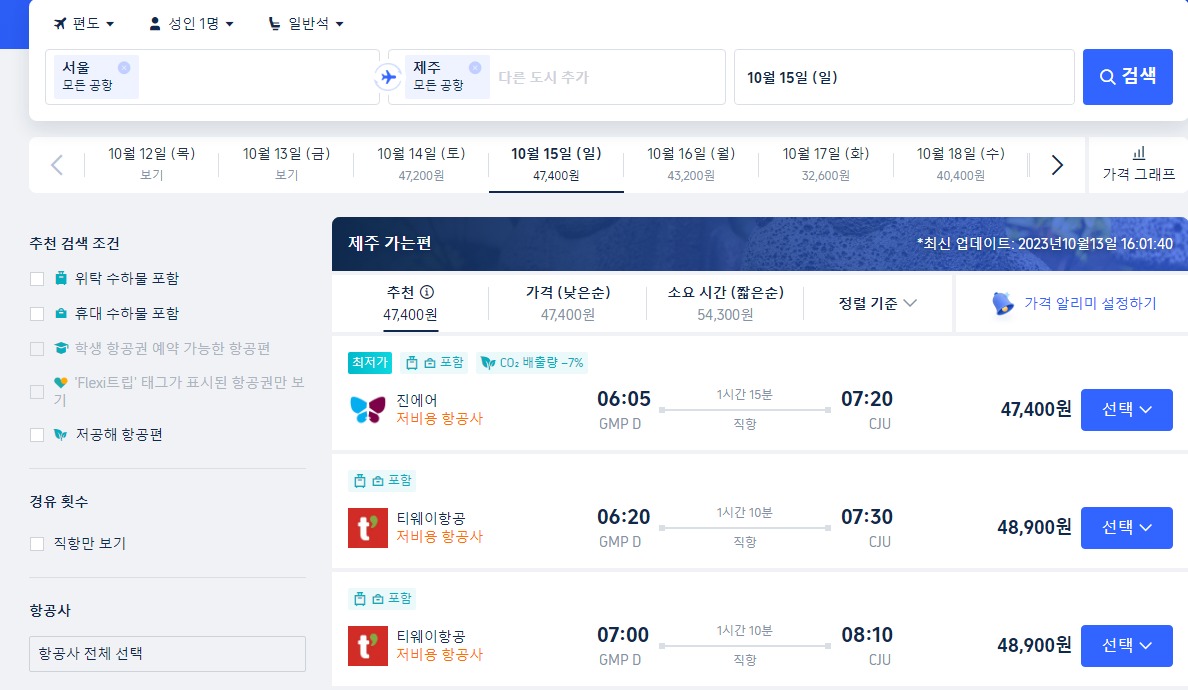Enable 위탁 수하물 포함 checkbox
The image size is (1188, 690).
[x=36, y=279]
